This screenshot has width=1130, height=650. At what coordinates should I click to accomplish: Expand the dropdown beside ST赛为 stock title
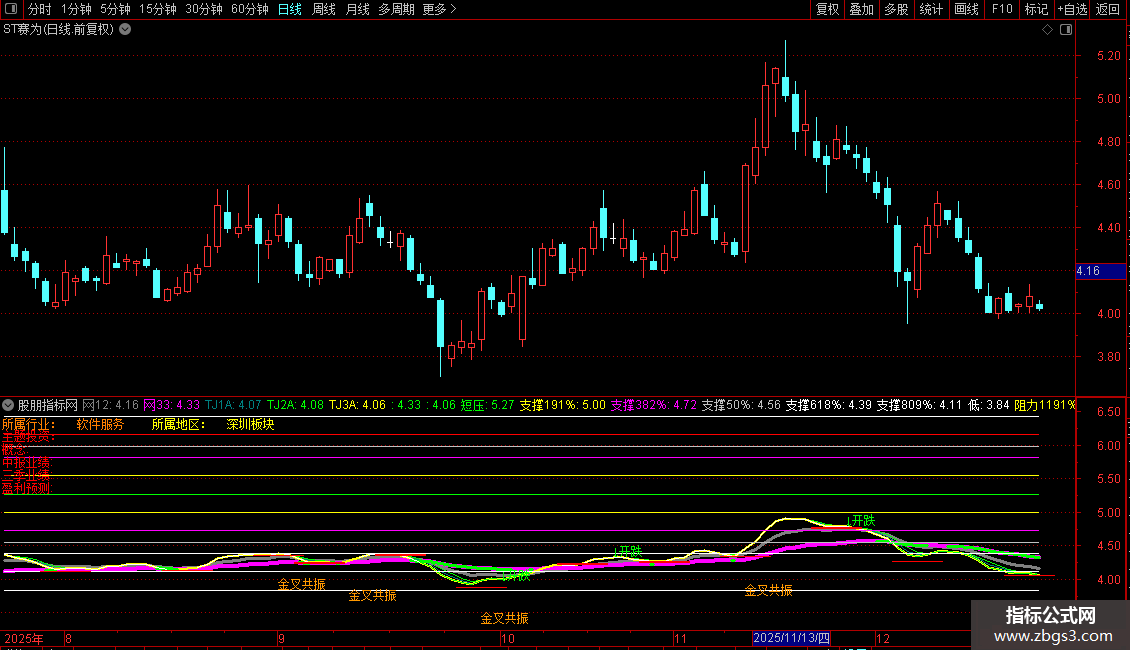pyautogui.click(x=125, y=29)
